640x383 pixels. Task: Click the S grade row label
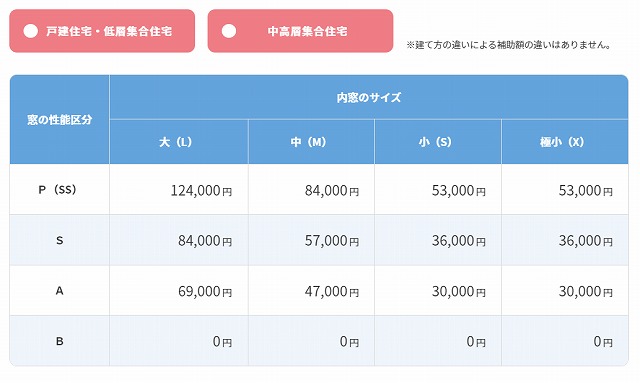[x=60, y=240]
